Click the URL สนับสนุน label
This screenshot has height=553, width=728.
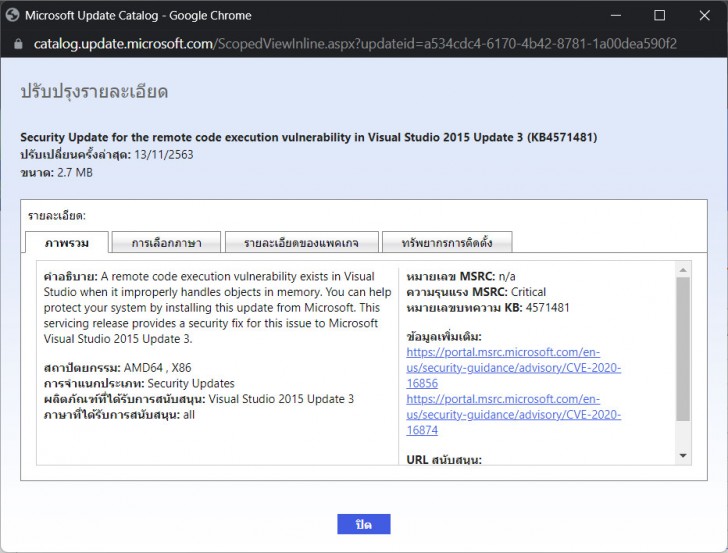(444, 460)
